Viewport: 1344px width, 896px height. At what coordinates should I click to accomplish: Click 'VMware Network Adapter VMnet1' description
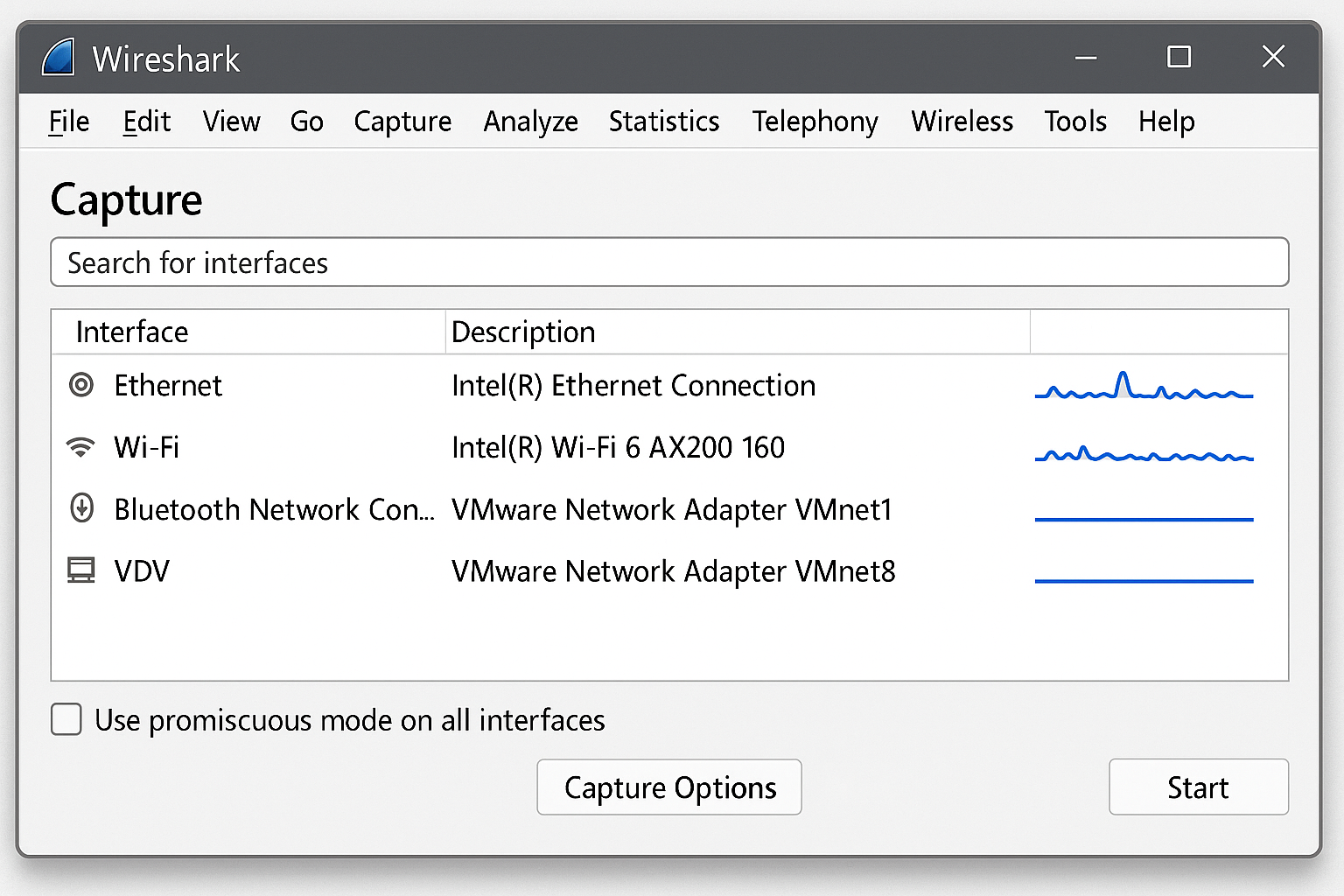[x=672, y=509]
